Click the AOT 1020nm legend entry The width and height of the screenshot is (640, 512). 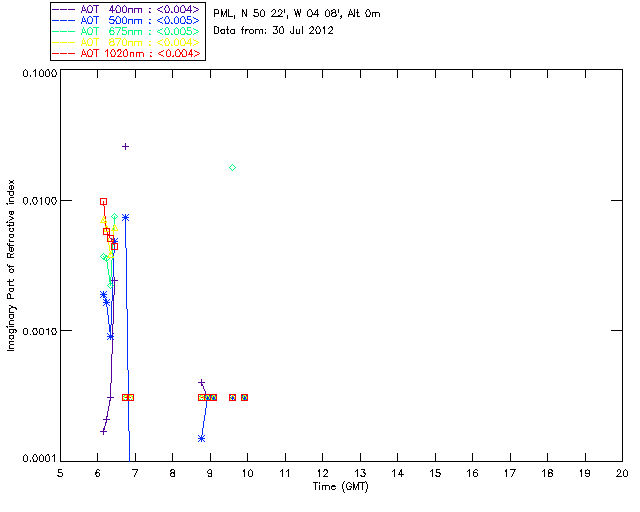tap(127, 53)
